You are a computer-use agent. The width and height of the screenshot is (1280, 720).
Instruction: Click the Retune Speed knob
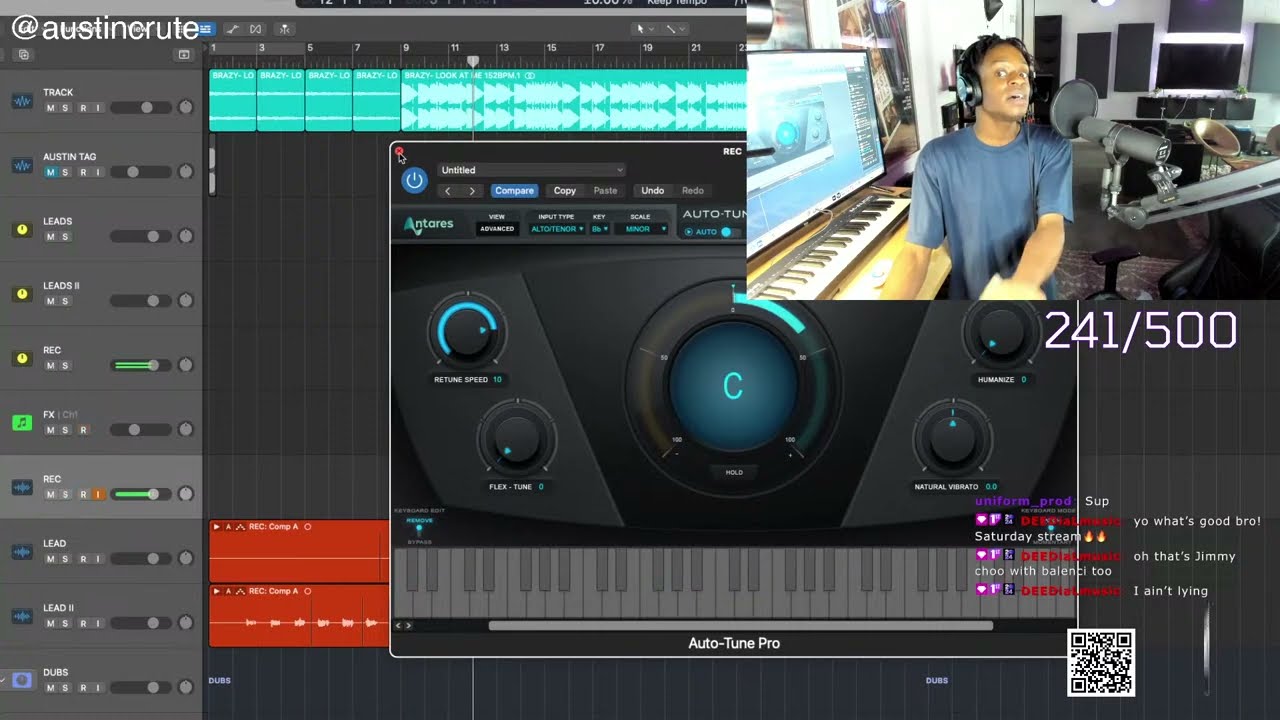(x=467, y=332)
